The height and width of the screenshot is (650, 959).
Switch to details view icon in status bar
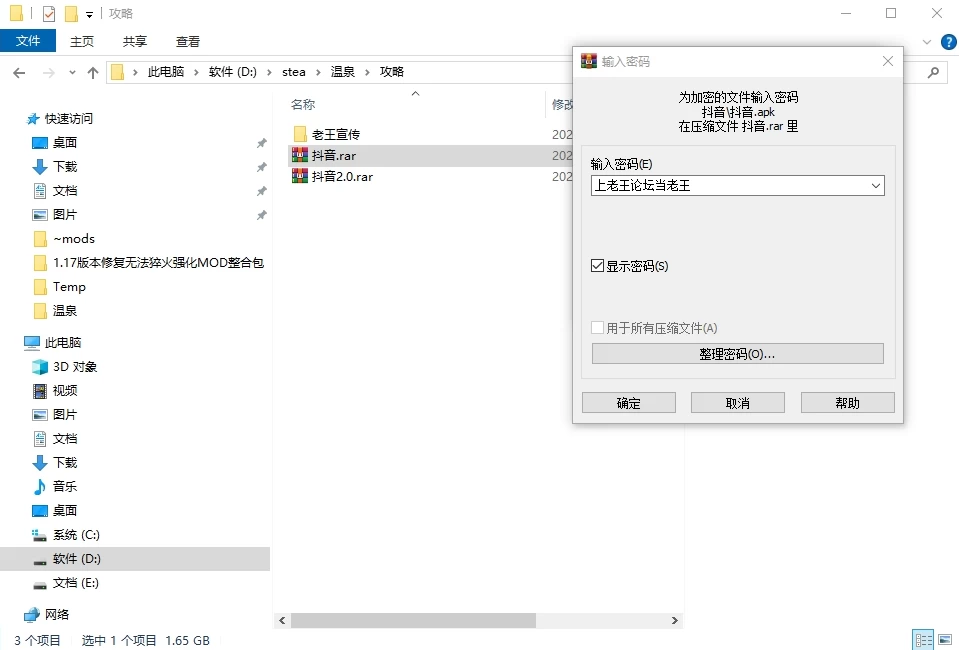[924, 640]
